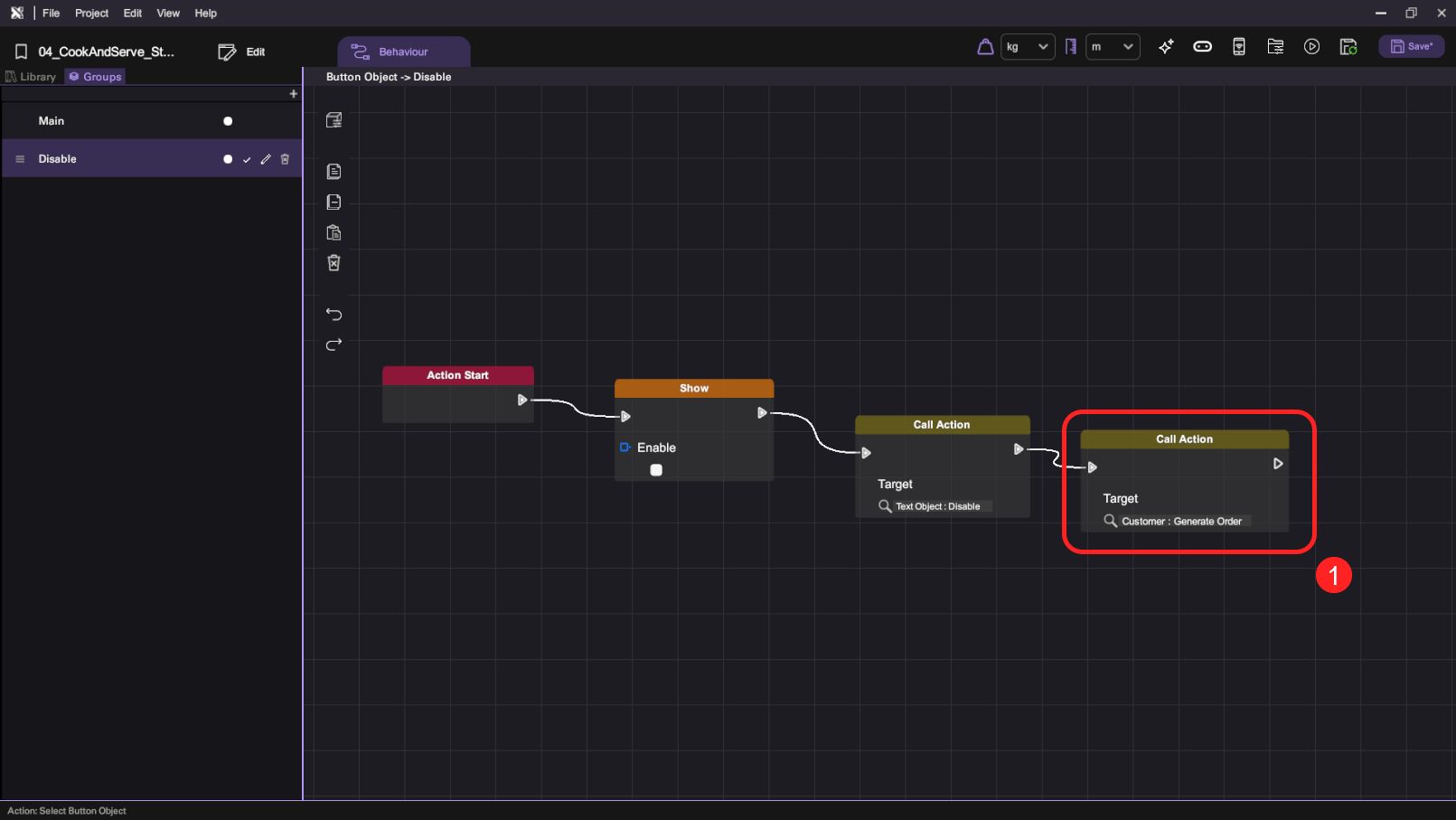
Task: Toggle the Enable checkbox in Show node
Action: [x=656, y=470]
